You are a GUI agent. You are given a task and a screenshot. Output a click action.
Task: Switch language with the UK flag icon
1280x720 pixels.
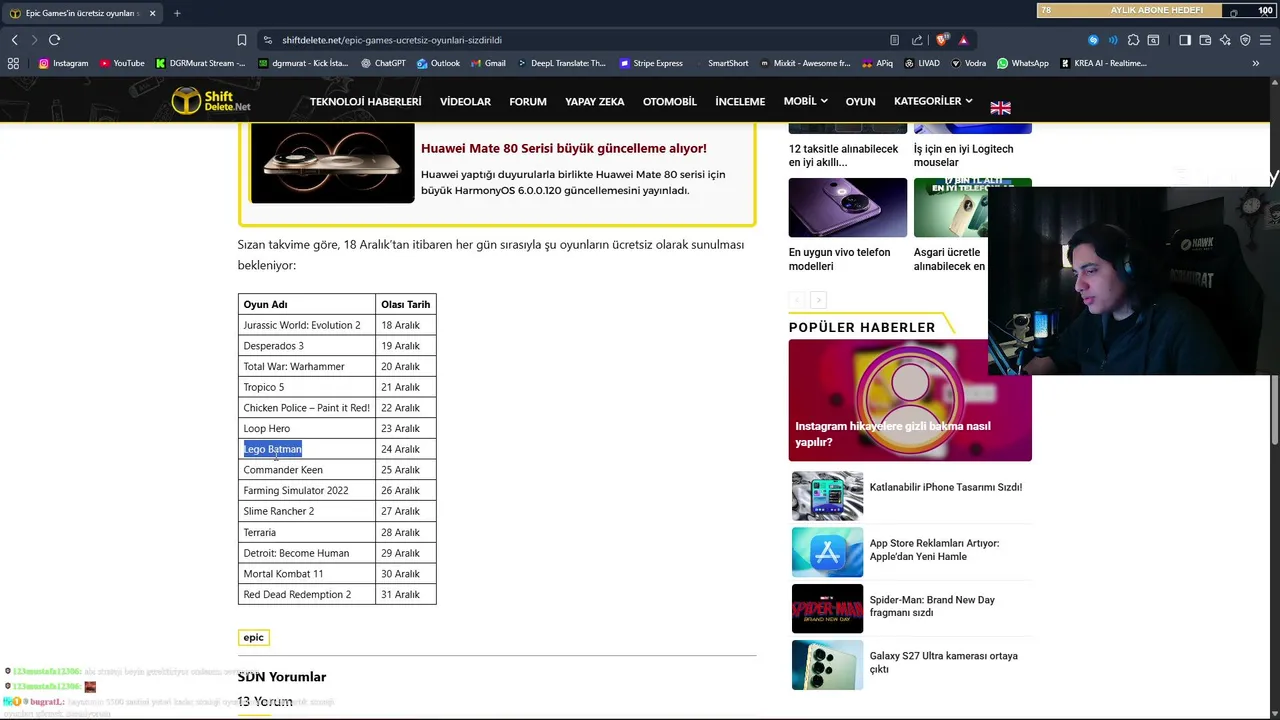[1000, 107]
